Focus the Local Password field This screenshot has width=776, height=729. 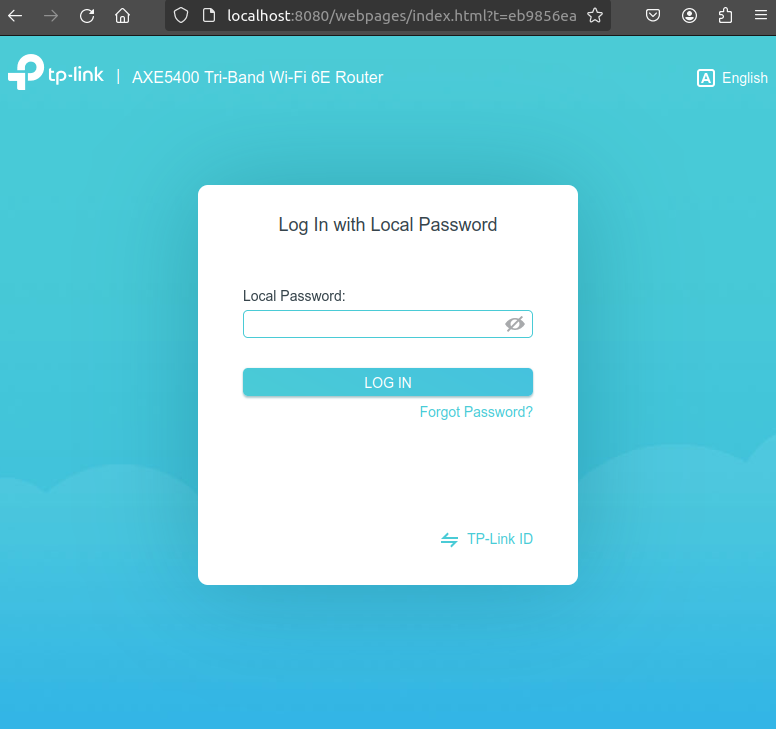[372, 324]
